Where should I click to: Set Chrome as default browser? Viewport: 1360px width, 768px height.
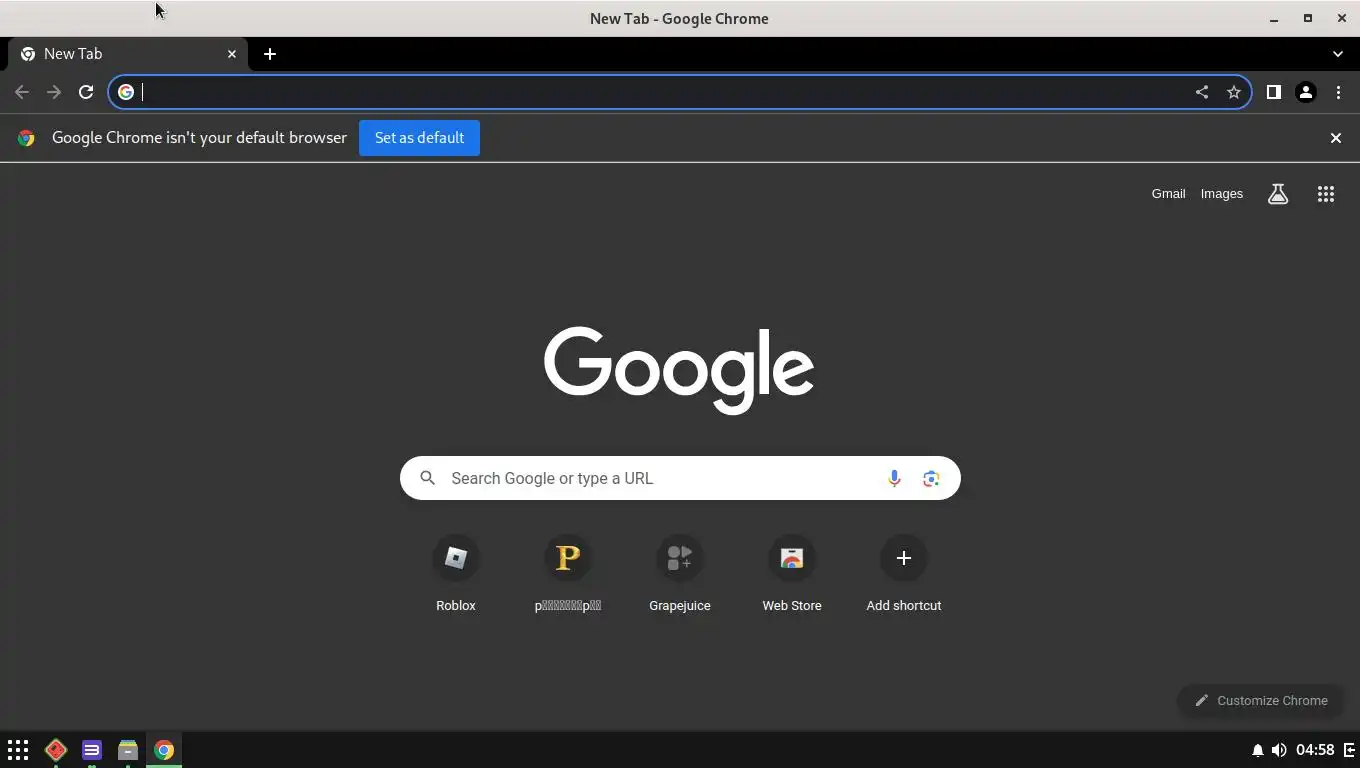419,138
